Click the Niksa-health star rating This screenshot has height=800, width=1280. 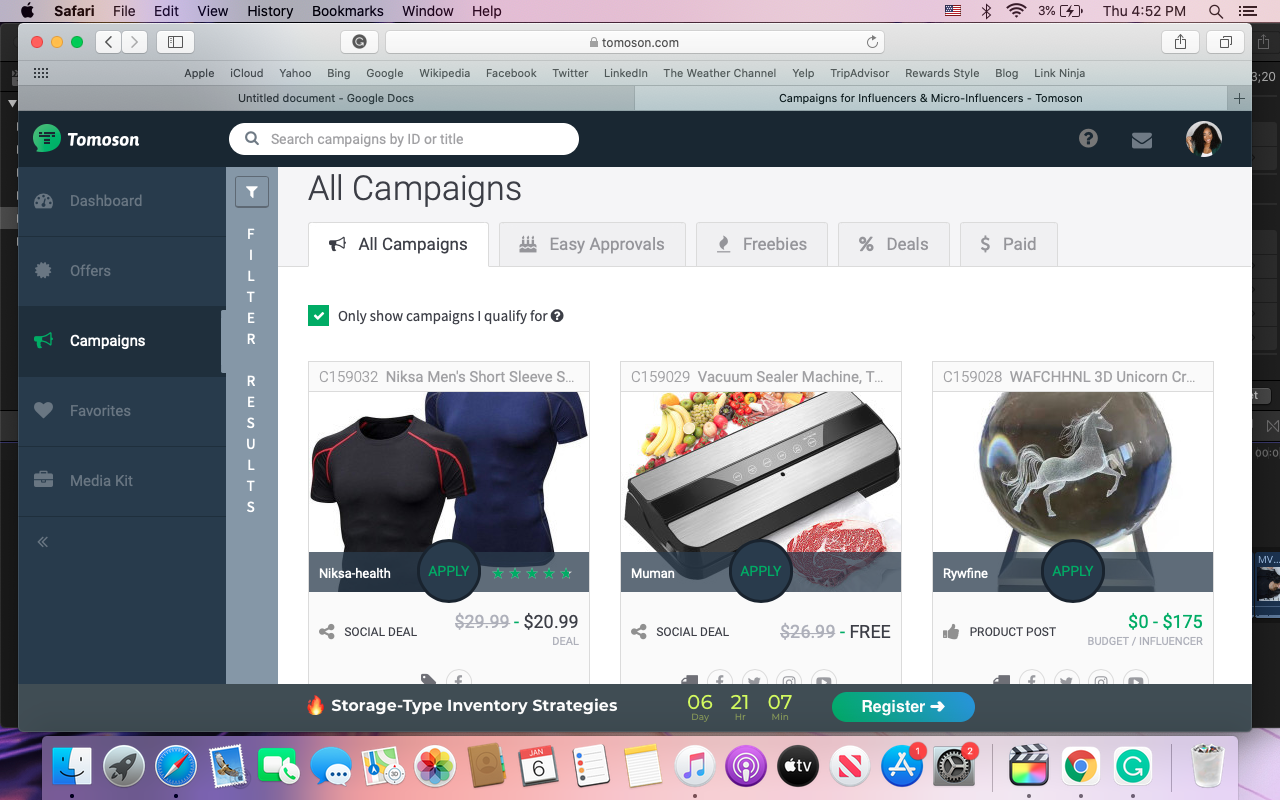coord(532,574)
